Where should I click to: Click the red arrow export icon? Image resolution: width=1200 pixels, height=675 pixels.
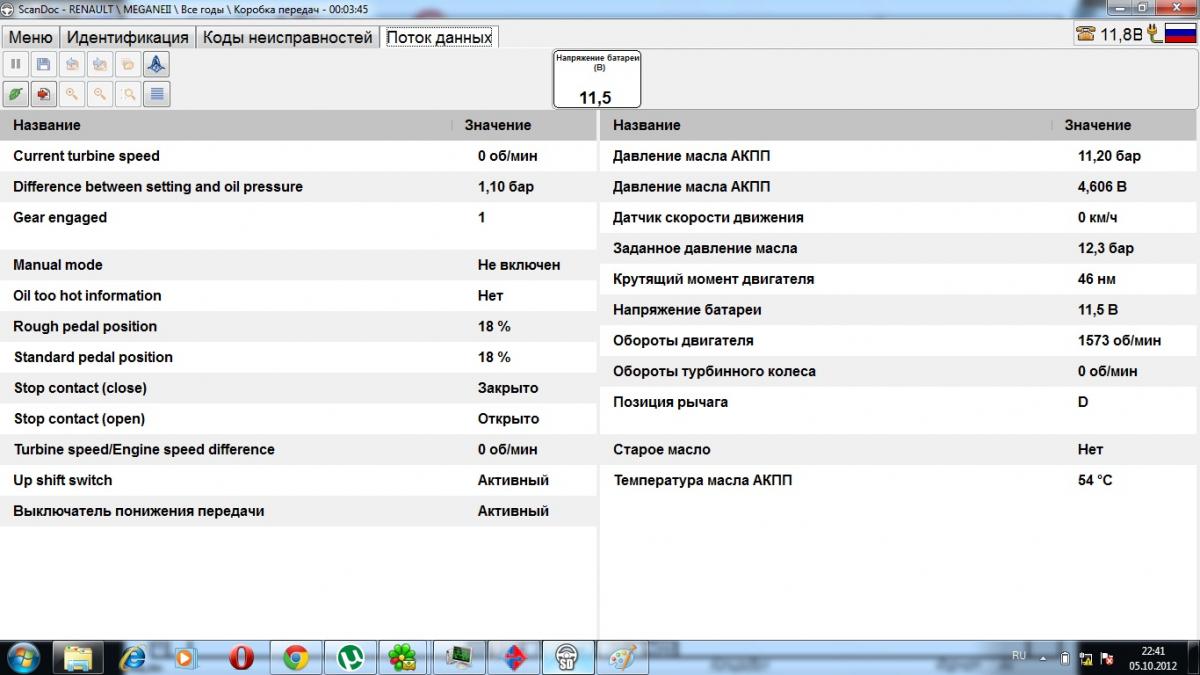(43, 94)
